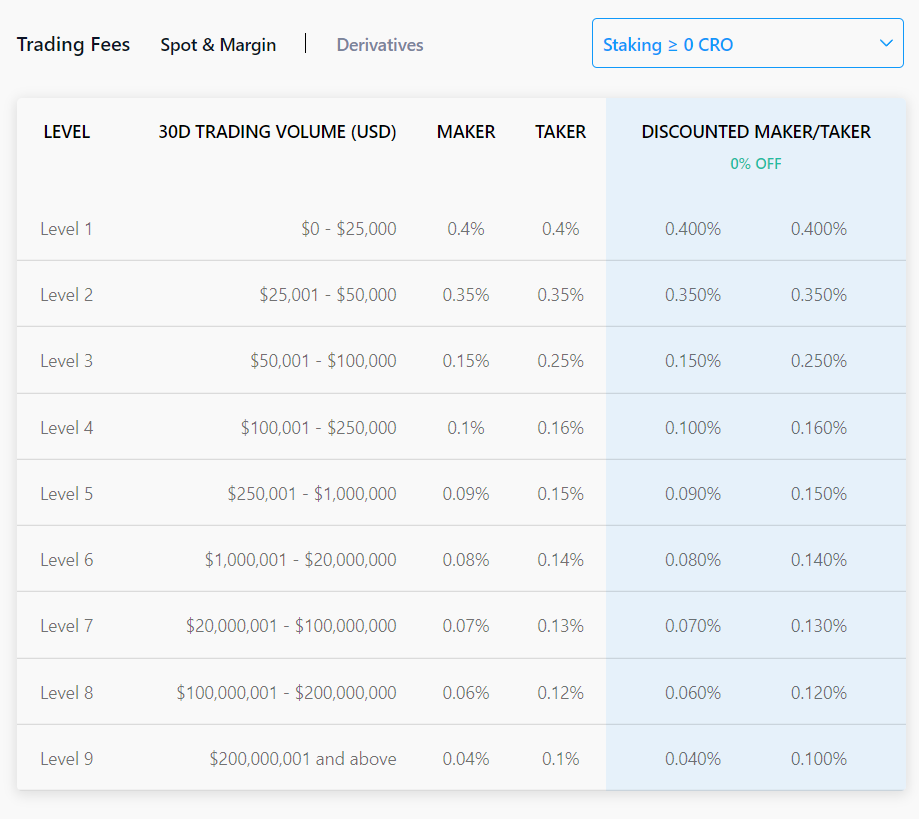
Task: Click the Trading Fees heading
Action: (73, 45)
